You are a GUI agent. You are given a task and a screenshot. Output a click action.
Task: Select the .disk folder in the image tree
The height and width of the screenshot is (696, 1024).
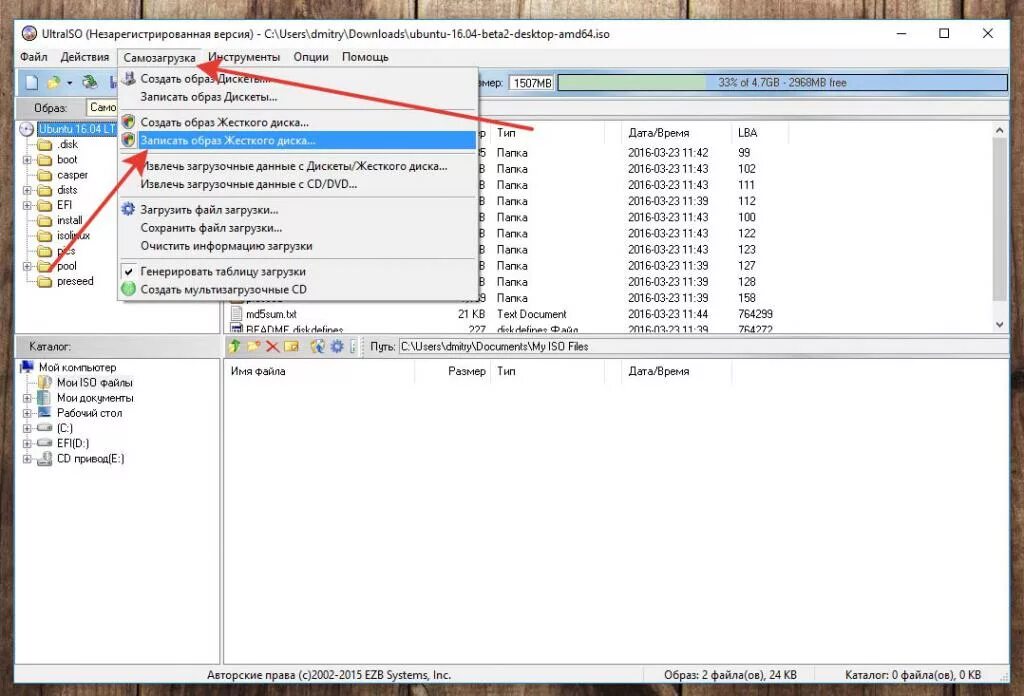67,144
